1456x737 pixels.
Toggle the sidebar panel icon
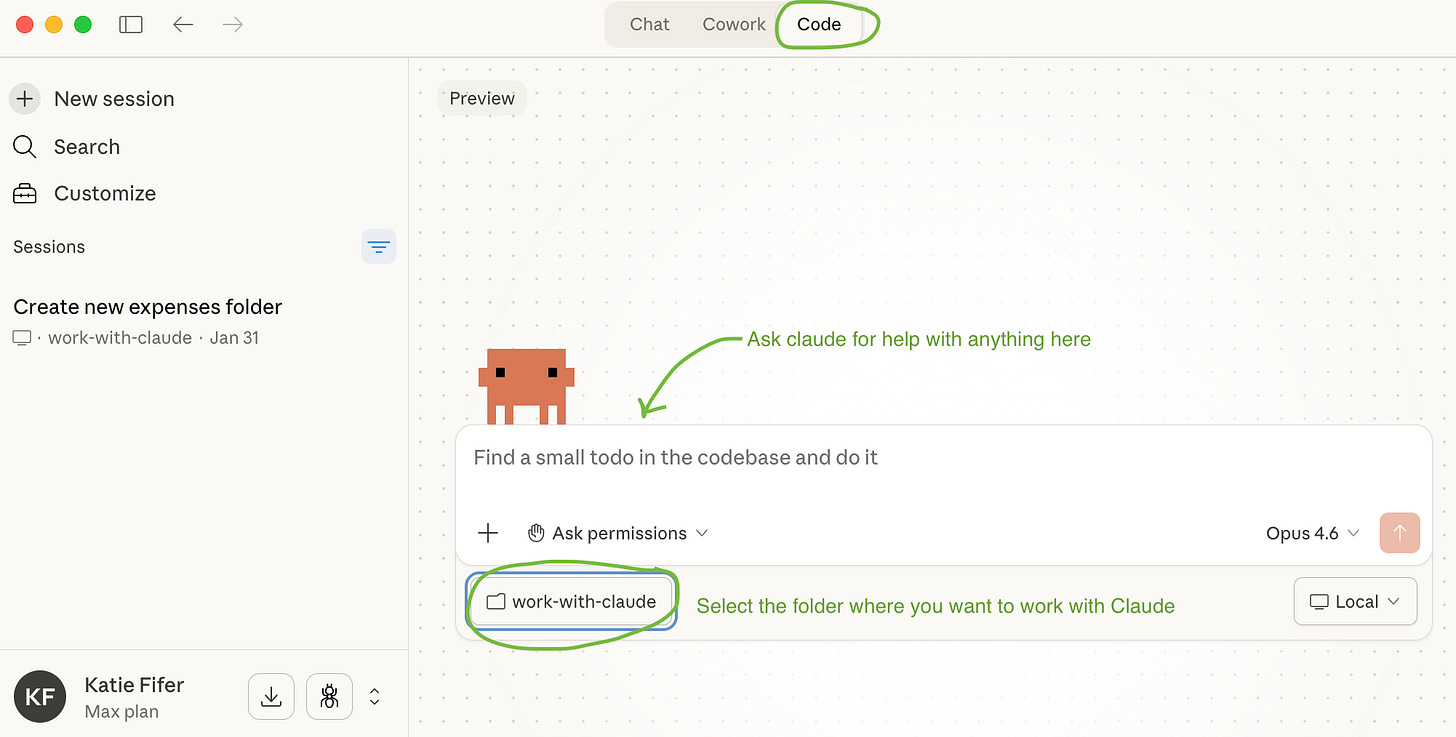(131, 25)
